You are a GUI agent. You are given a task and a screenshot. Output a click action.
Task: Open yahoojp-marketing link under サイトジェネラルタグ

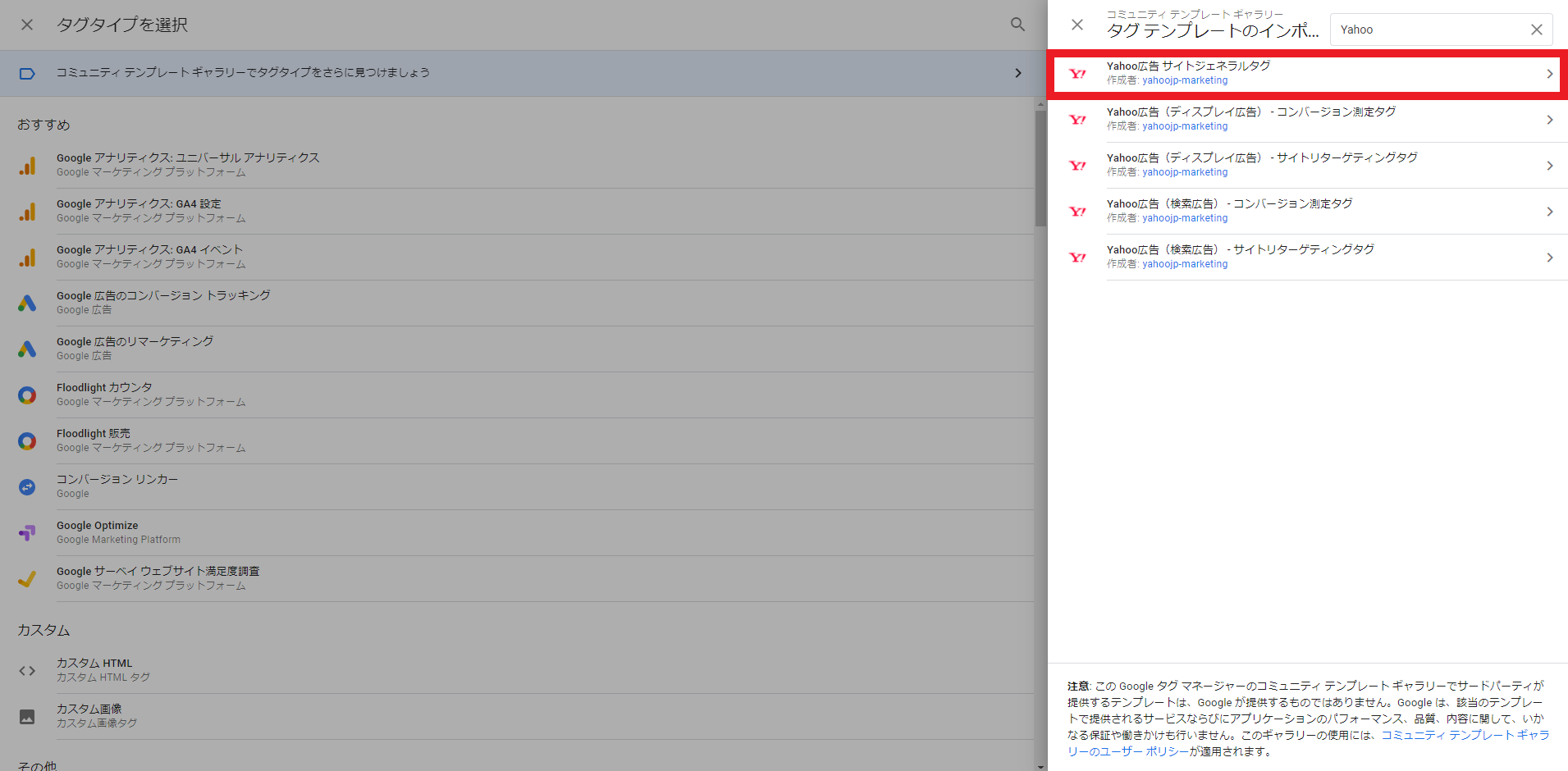1185,80
